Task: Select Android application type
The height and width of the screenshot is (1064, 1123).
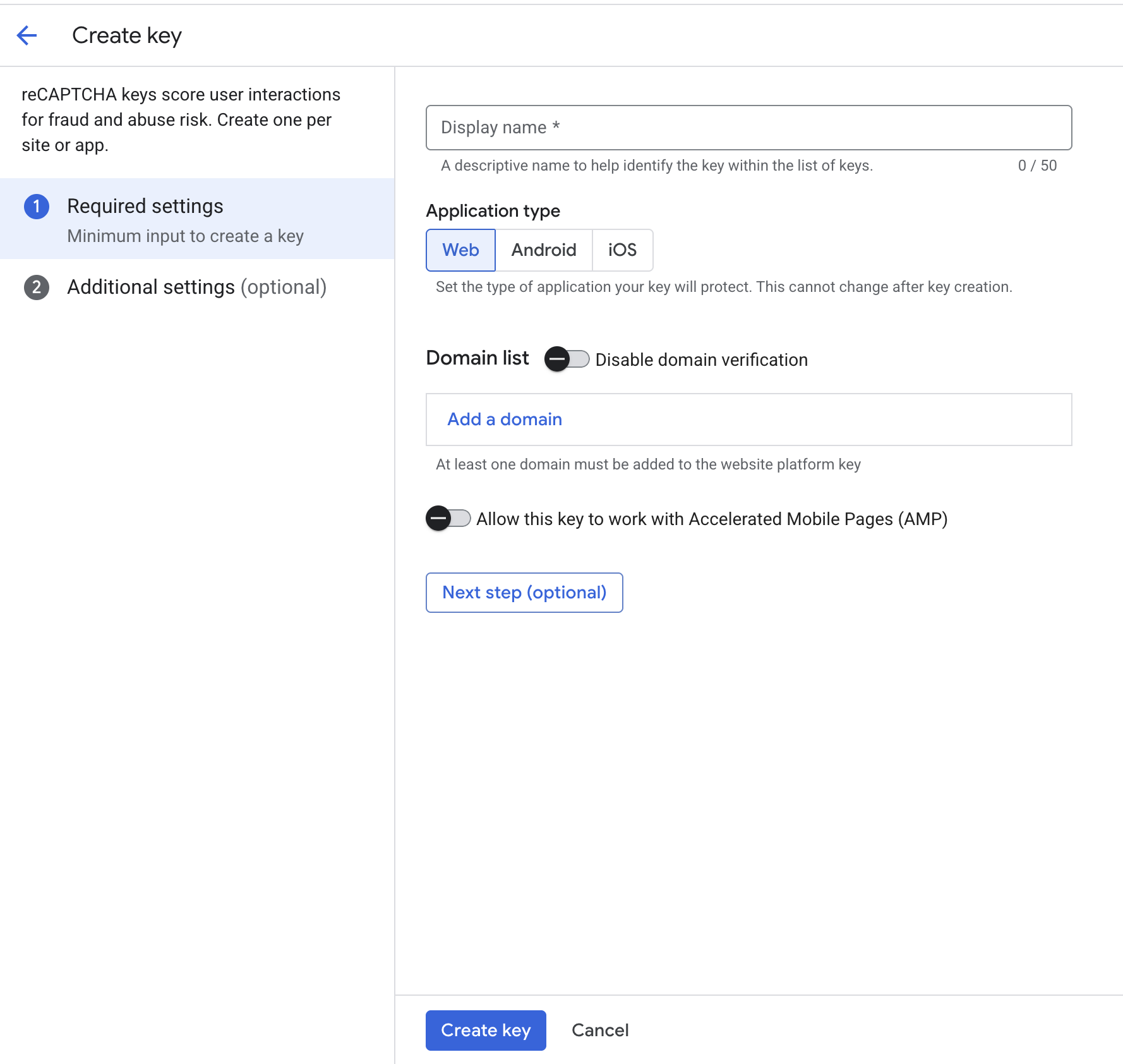Action: pos(544,250)
